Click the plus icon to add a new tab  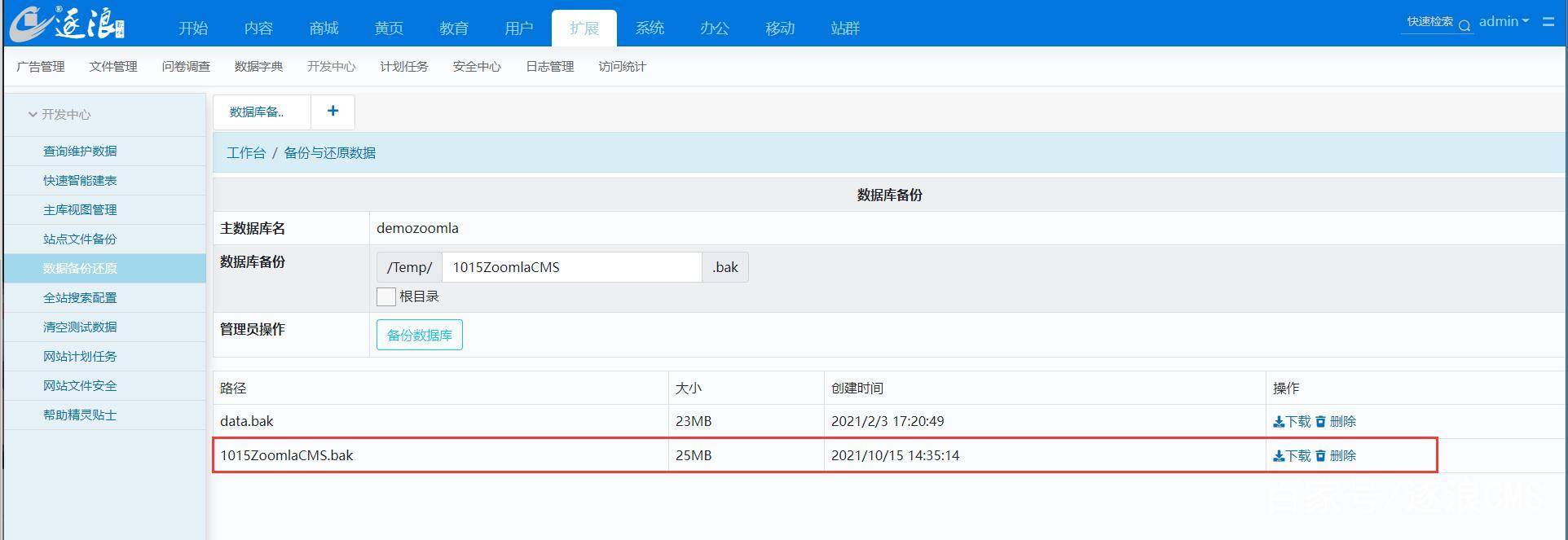tap(333, 112)
